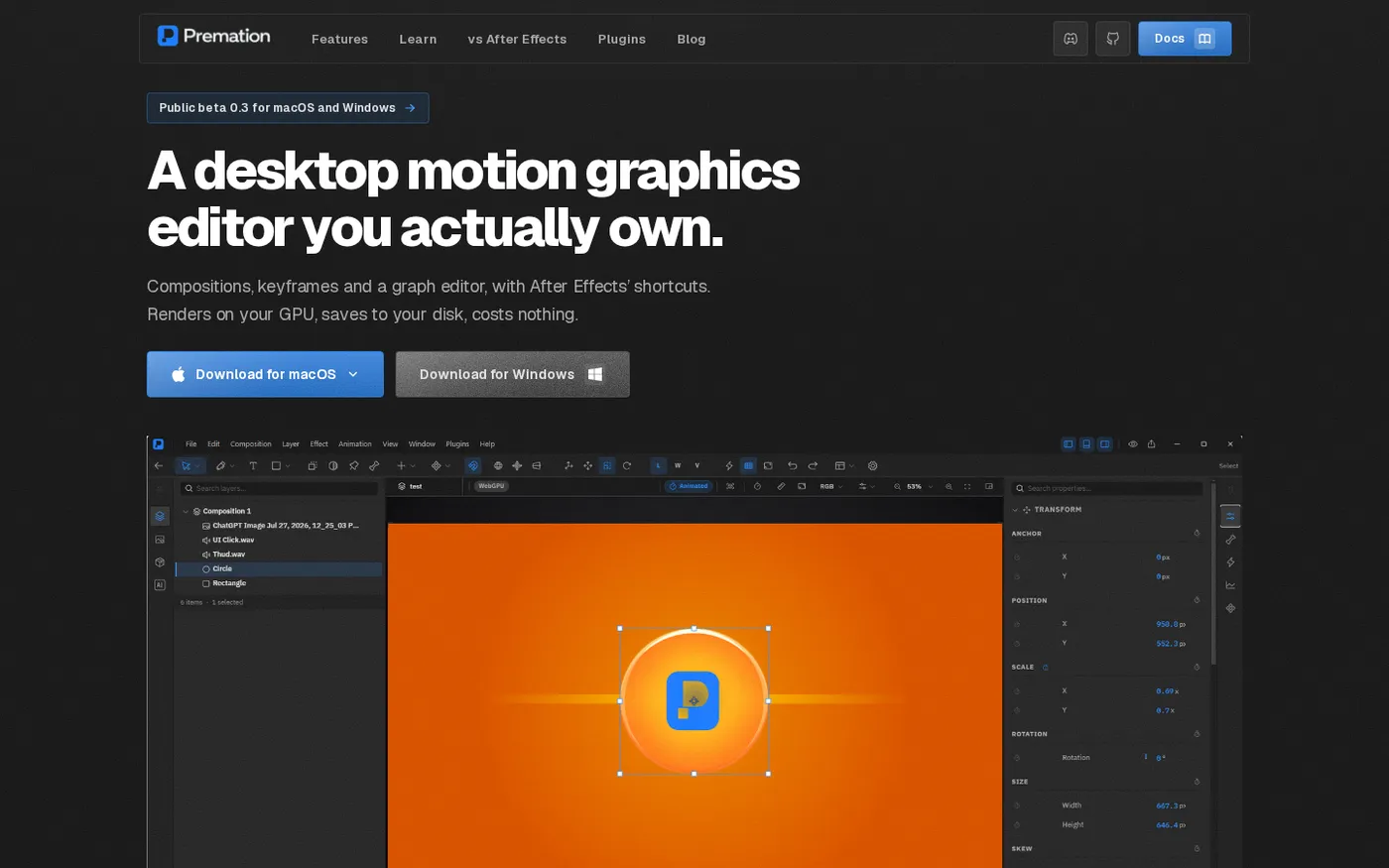Click the fit-to-screen icon in viewport bar
This screenshot has width=1389, height=868.
tap(967, 486)
